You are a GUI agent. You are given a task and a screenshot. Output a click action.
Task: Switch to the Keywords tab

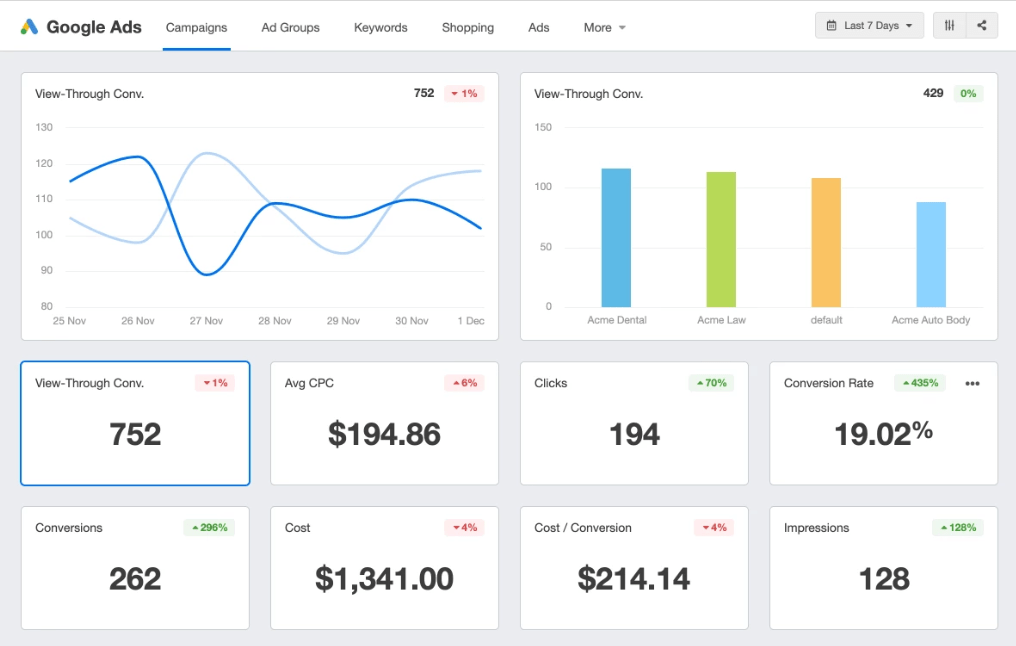tap(380, 28)
